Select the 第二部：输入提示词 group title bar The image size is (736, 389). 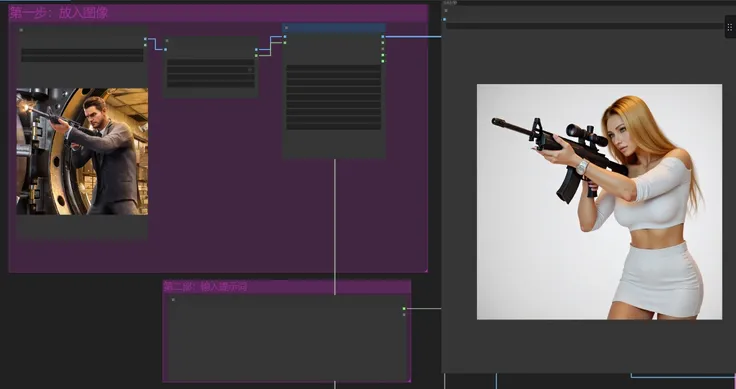point(287,287)
